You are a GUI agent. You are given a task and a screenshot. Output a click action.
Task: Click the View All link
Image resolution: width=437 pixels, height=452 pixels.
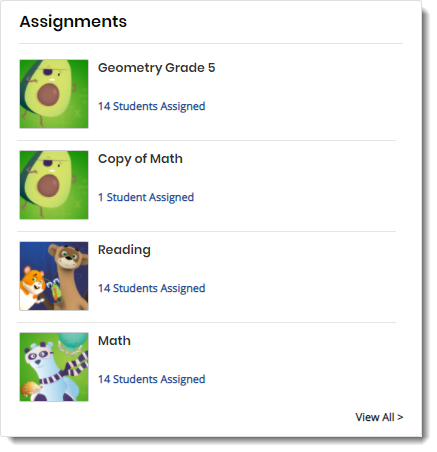(379, 417)
